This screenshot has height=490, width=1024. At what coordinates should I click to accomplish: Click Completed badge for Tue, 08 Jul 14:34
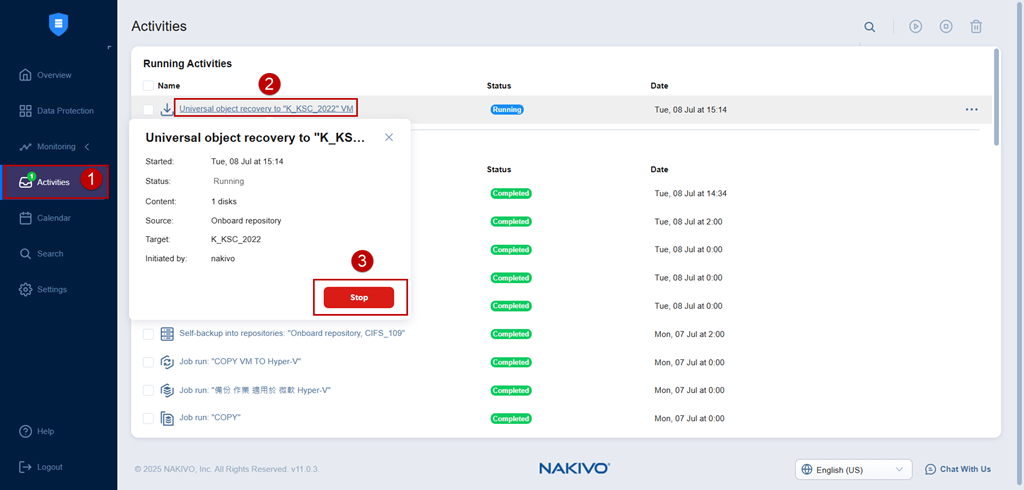tap(511, 193)
